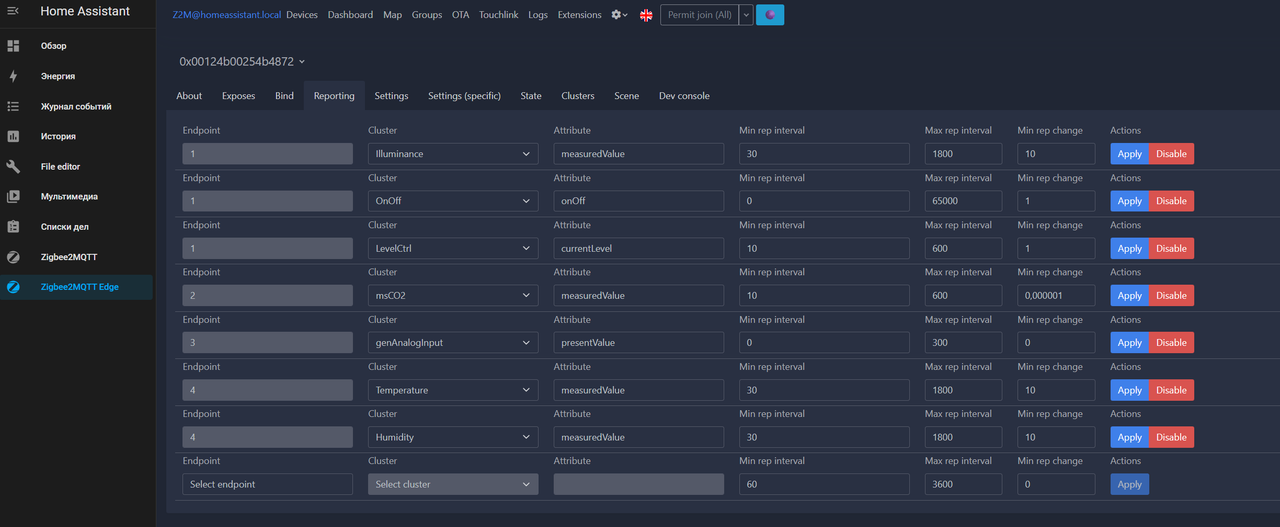Open Cluster dropdown showing Humidity
Viewport: 1280px width, 527px height.
tap(453, 437)
